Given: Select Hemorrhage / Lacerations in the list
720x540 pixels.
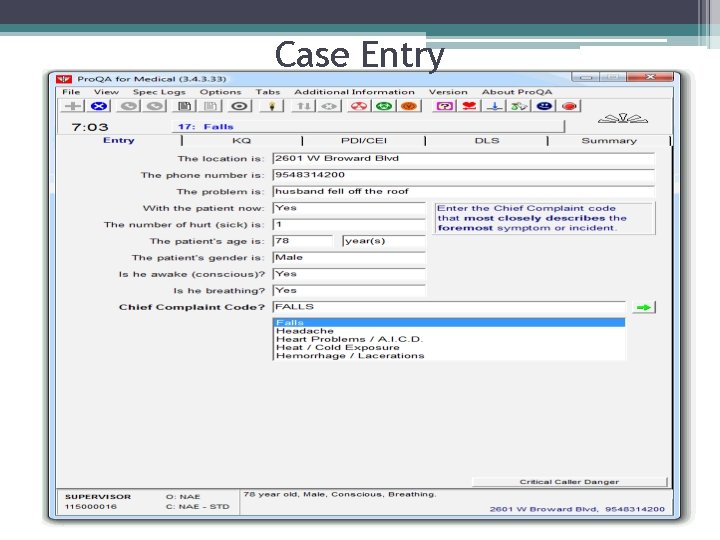Looking at the screenshot, I should (x=449, y=356).
